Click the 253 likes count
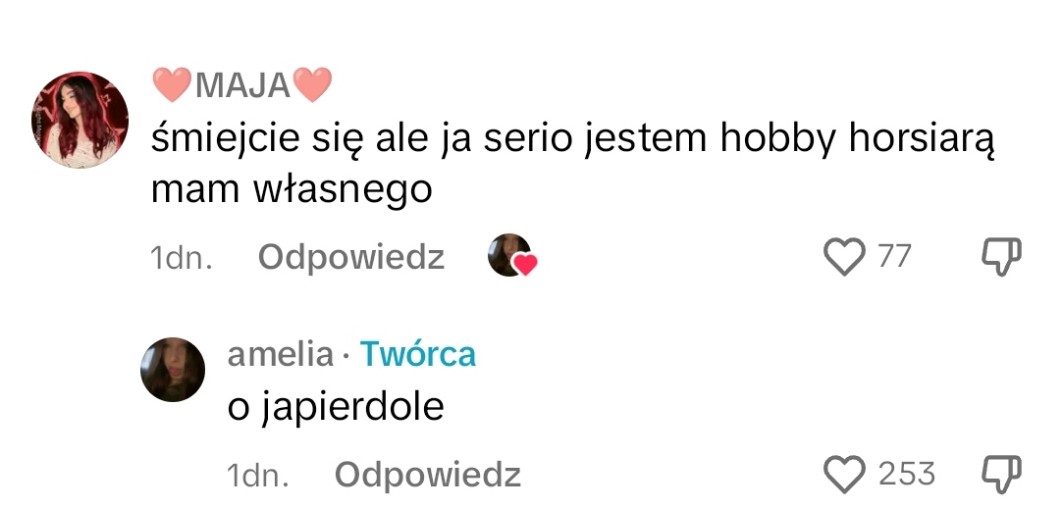1060x507 pixels. (907, 474)
